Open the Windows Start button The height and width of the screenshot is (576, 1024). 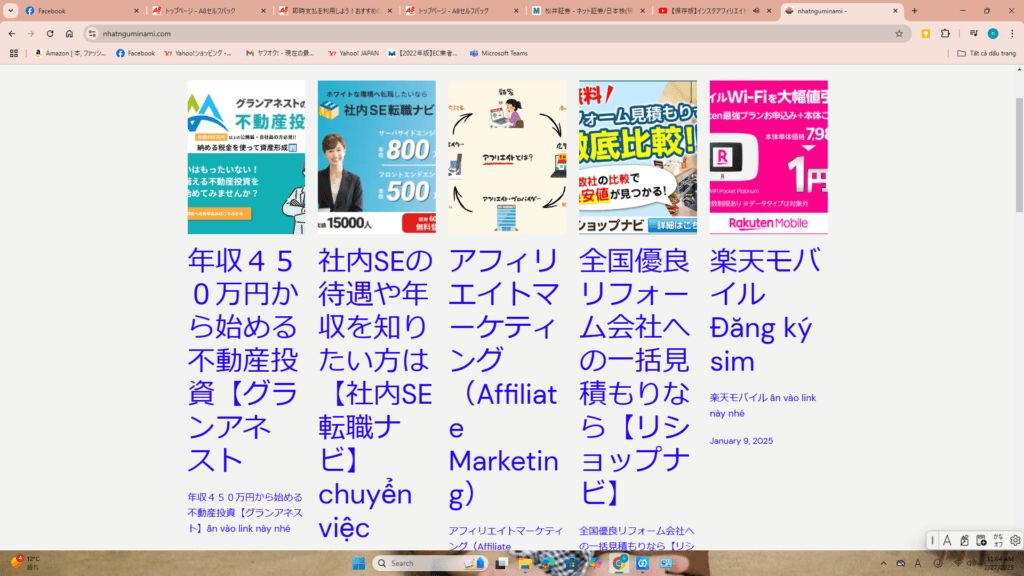click(x=359, y=563)
